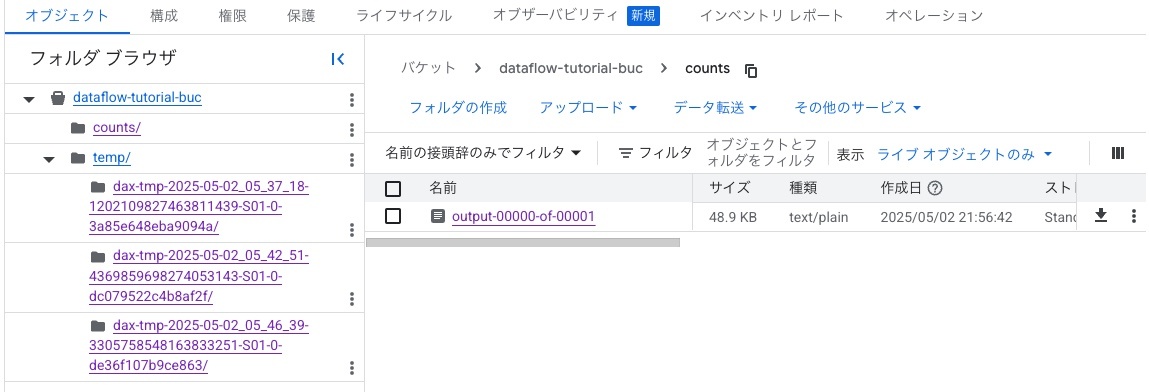The width and height of the screenshot is (1149, 392).
Task: Switch to the オブザーバビリティ tab
Action: click(555, 15)
